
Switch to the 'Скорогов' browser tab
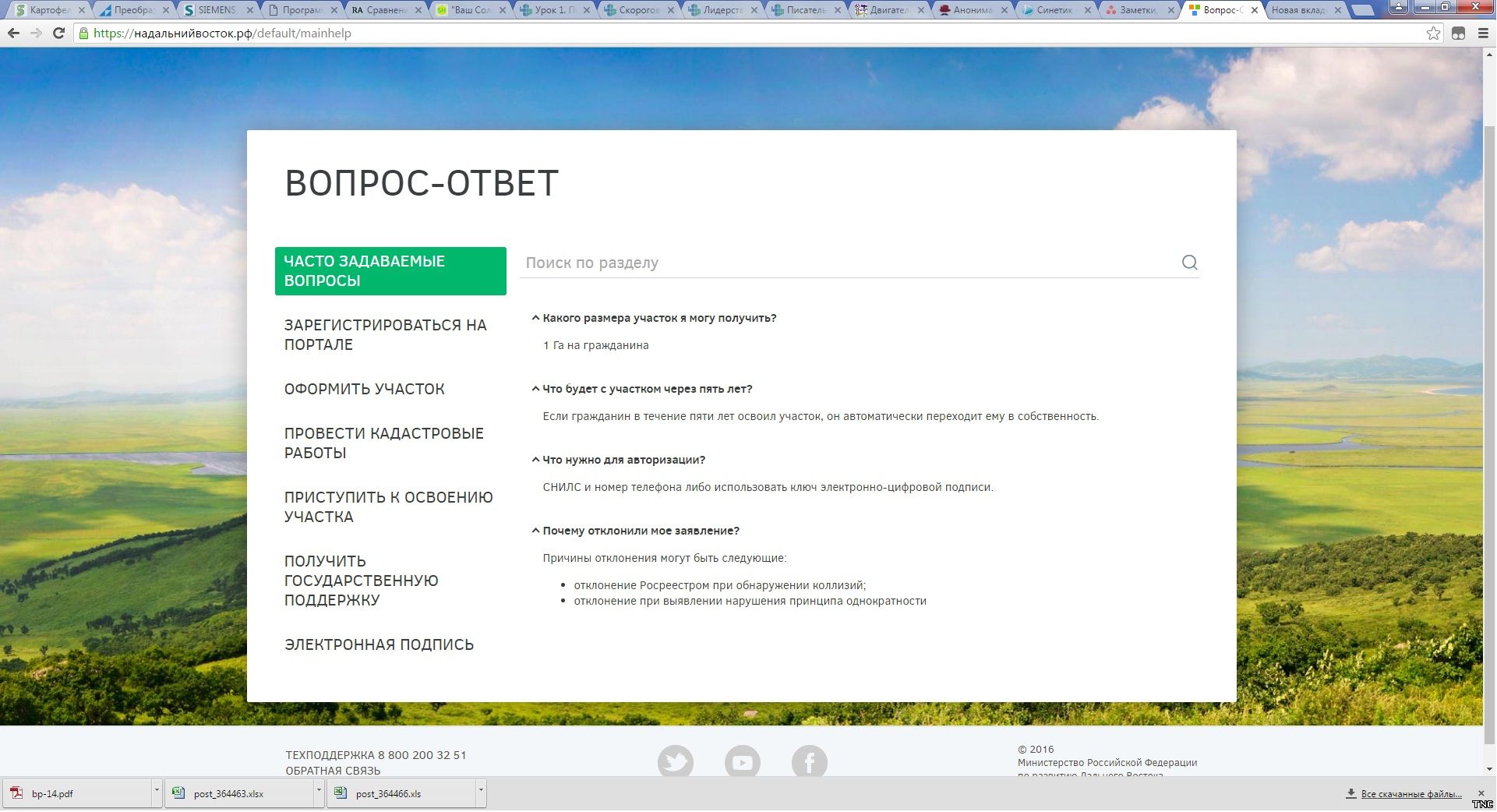pyautogui.click(x=639, y=10)
